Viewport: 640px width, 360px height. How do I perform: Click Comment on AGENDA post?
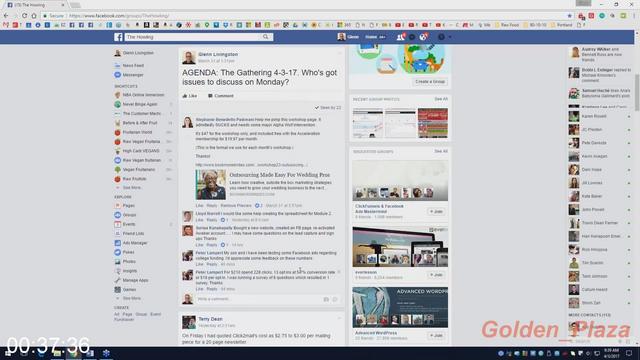221,96
